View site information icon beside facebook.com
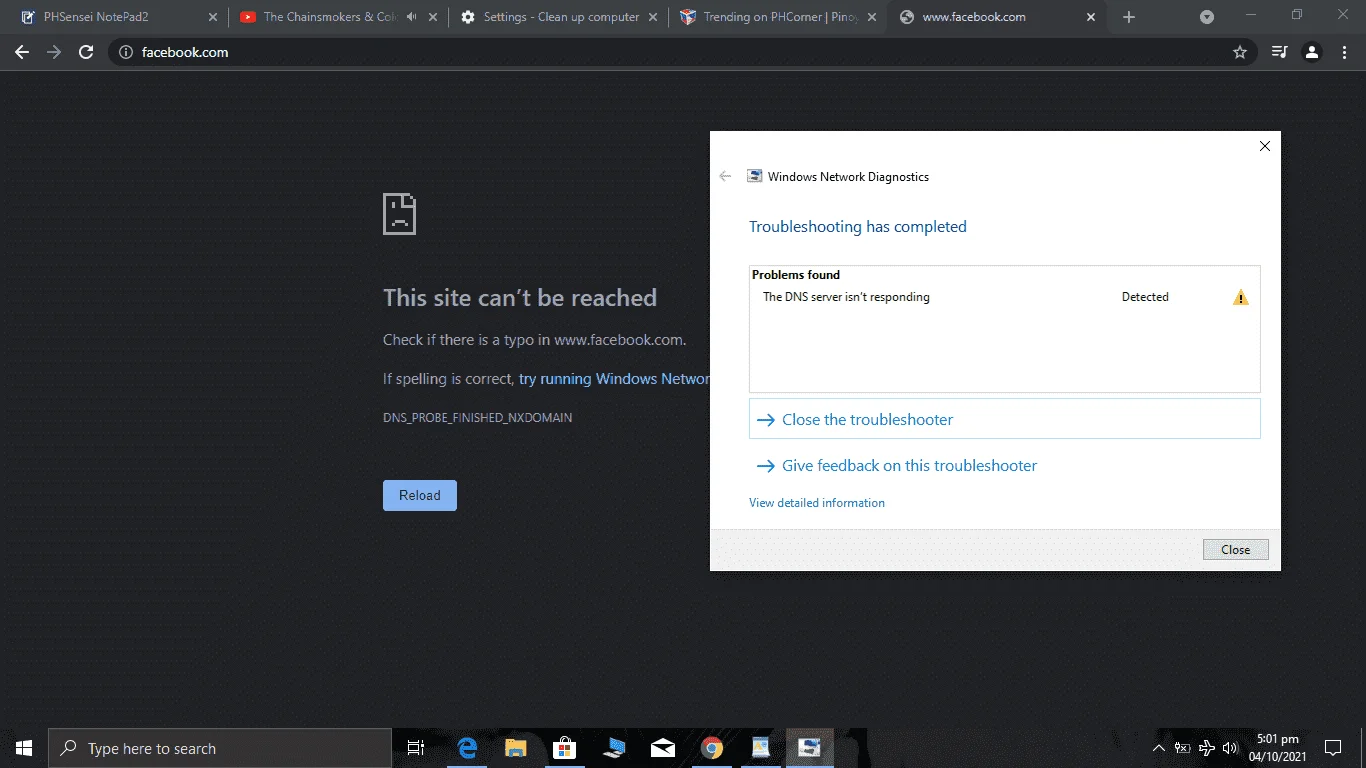Screen dimensions: 1366x768 [x=126, y=52]
